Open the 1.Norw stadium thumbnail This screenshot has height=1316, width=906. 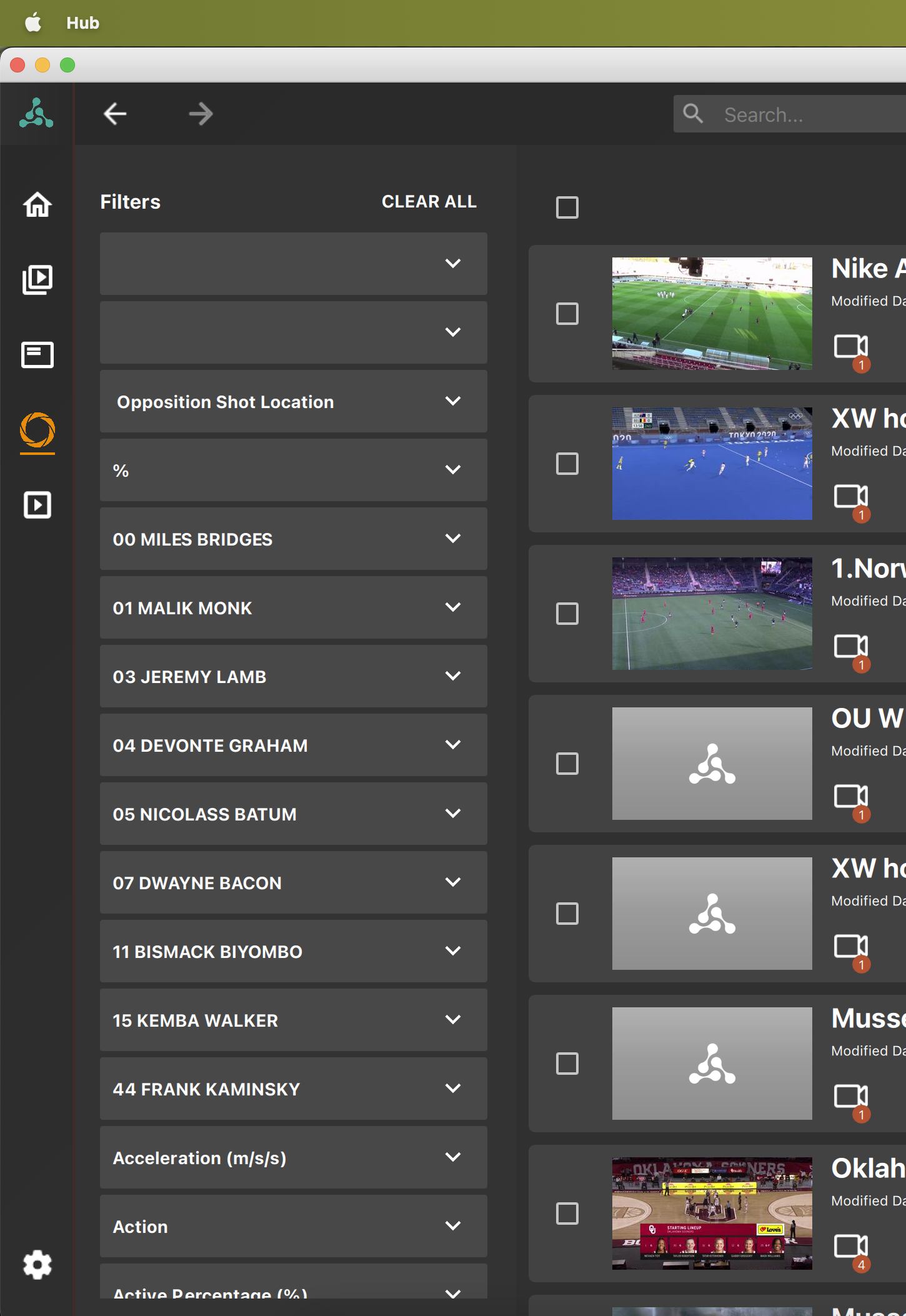pyautogui.click(x=712, y=614)
